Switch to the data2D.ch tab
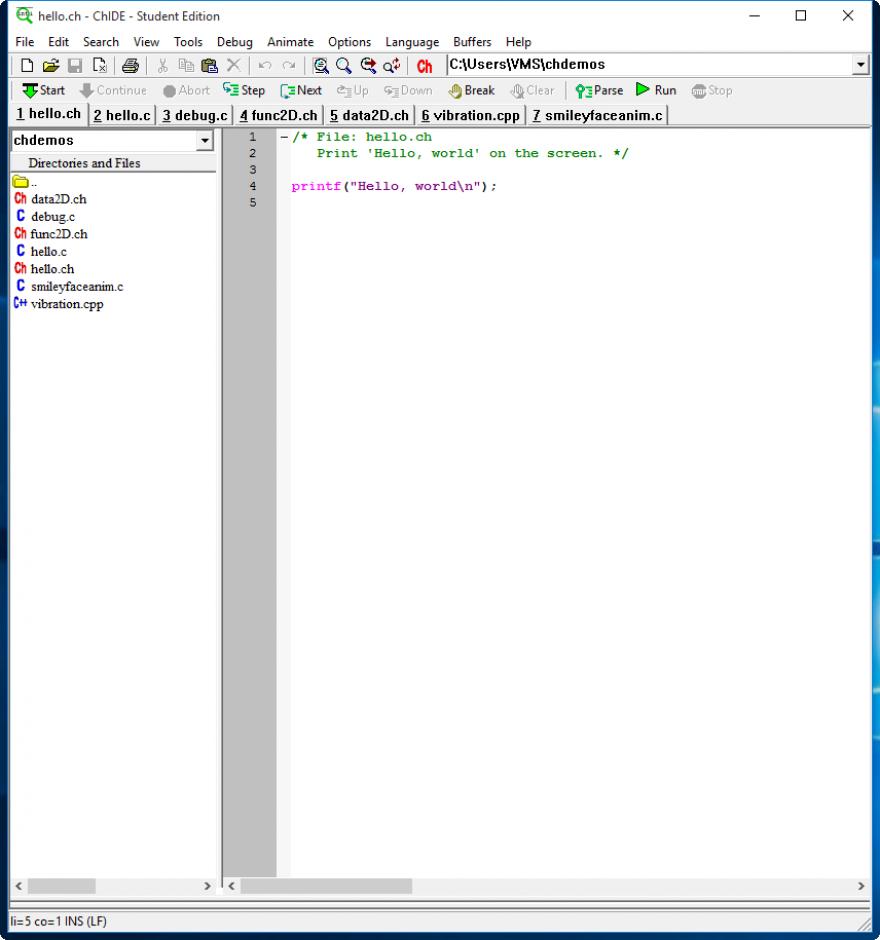 pos(369,115)
